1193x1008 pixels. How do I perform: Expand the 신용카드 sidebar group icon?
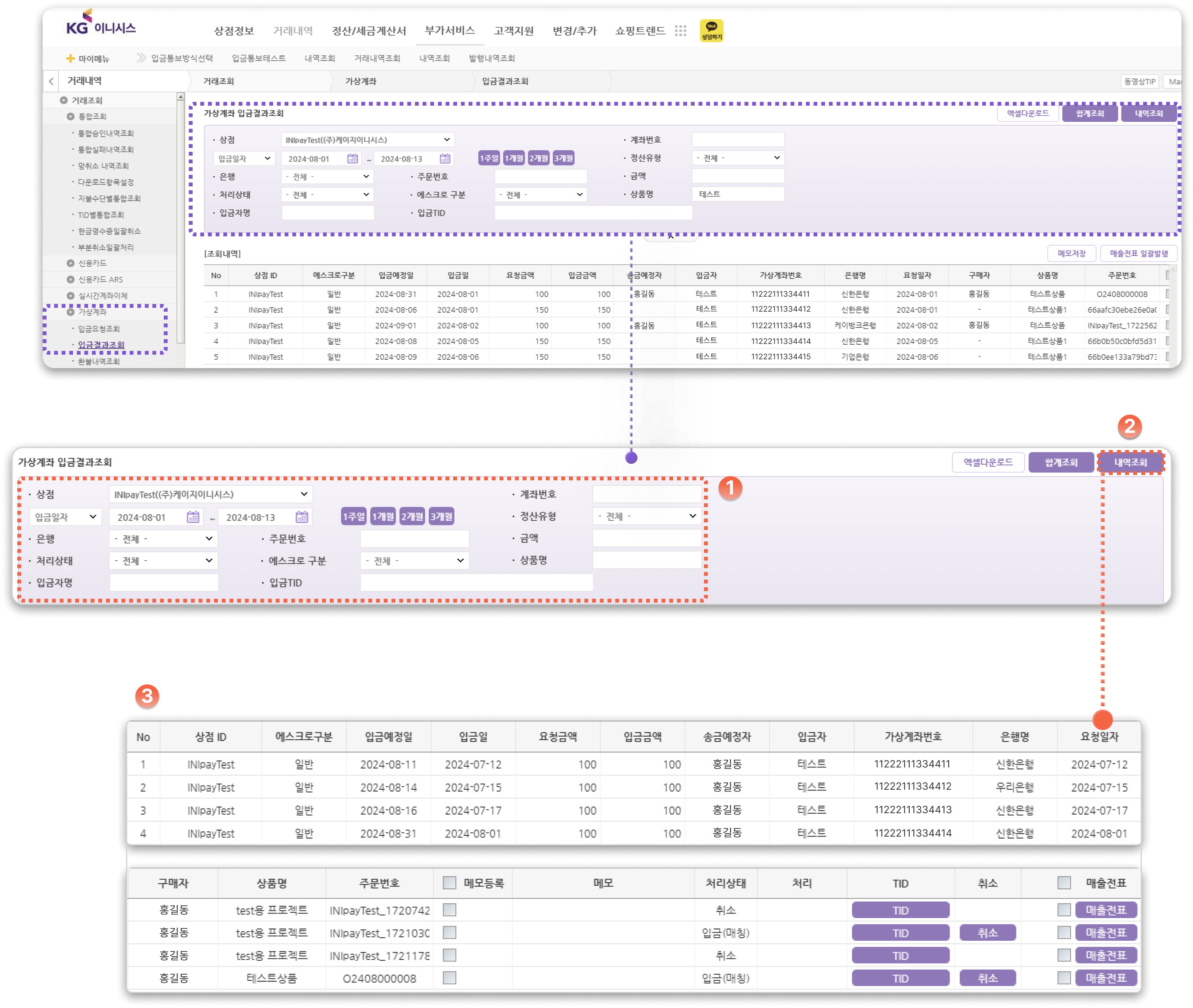tap(70, 263)
